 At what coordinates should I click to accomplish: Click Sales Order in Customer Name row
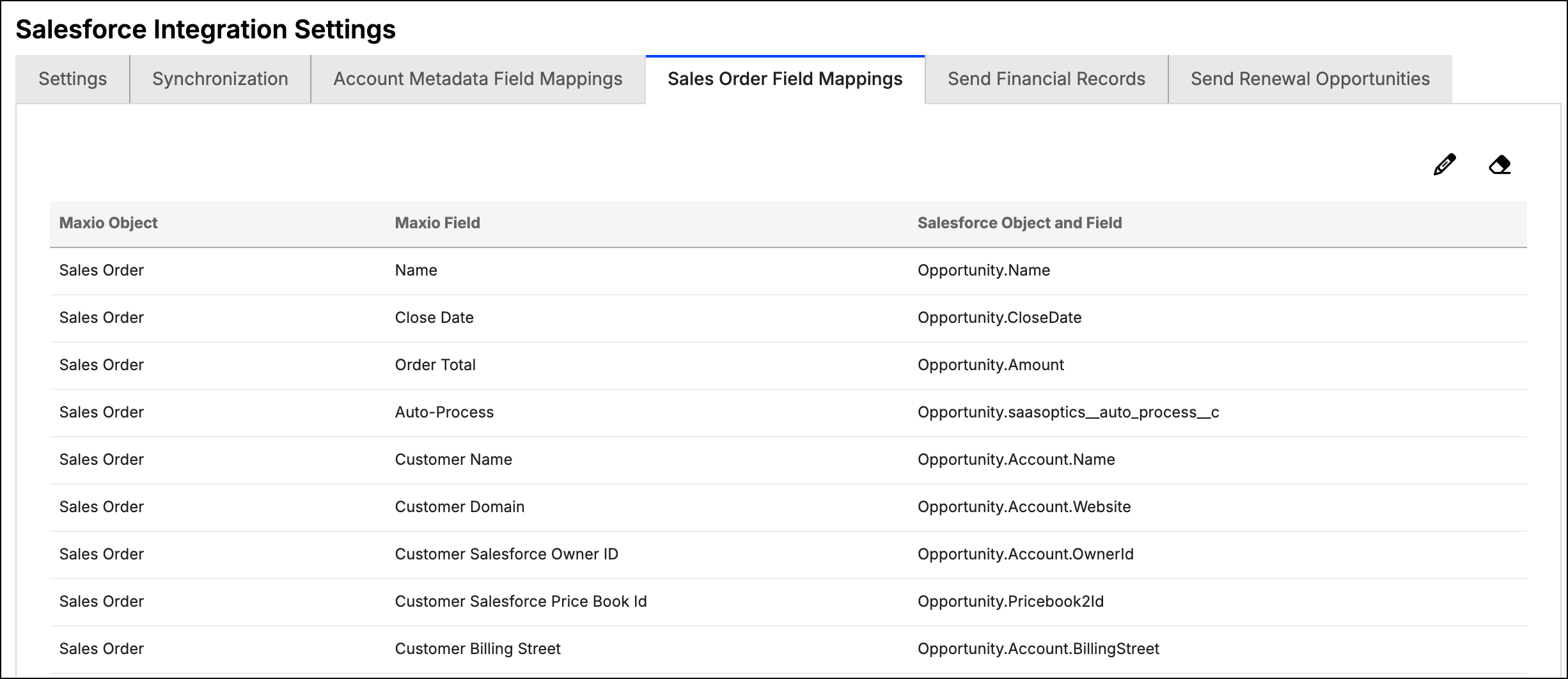(x=101, y=460)
